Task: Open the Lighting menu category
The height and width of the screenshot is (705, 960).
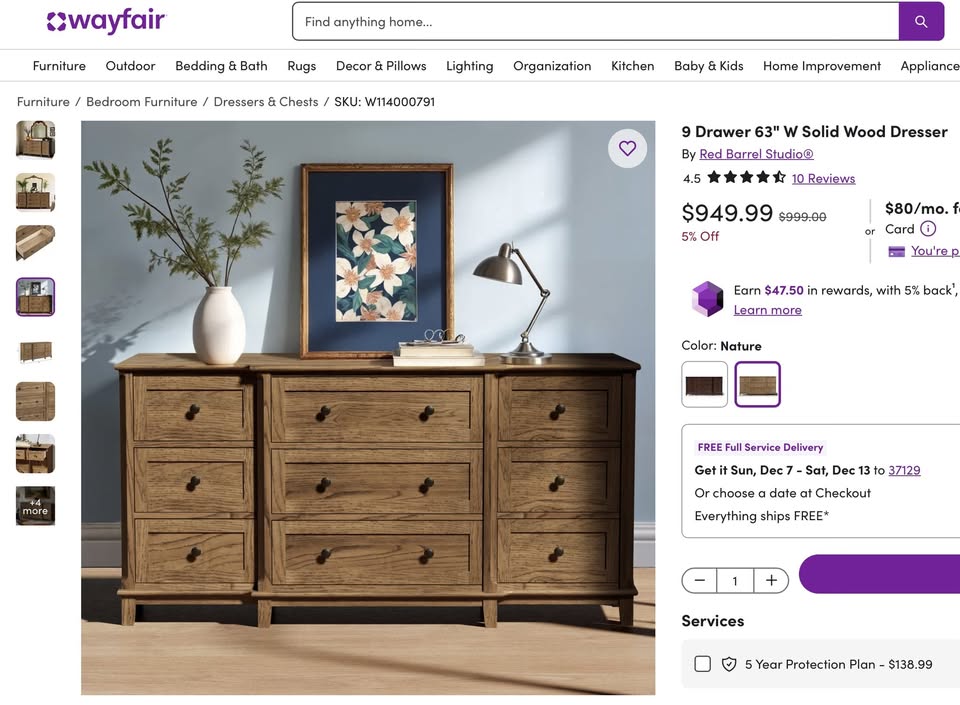Action: [470, 65]
